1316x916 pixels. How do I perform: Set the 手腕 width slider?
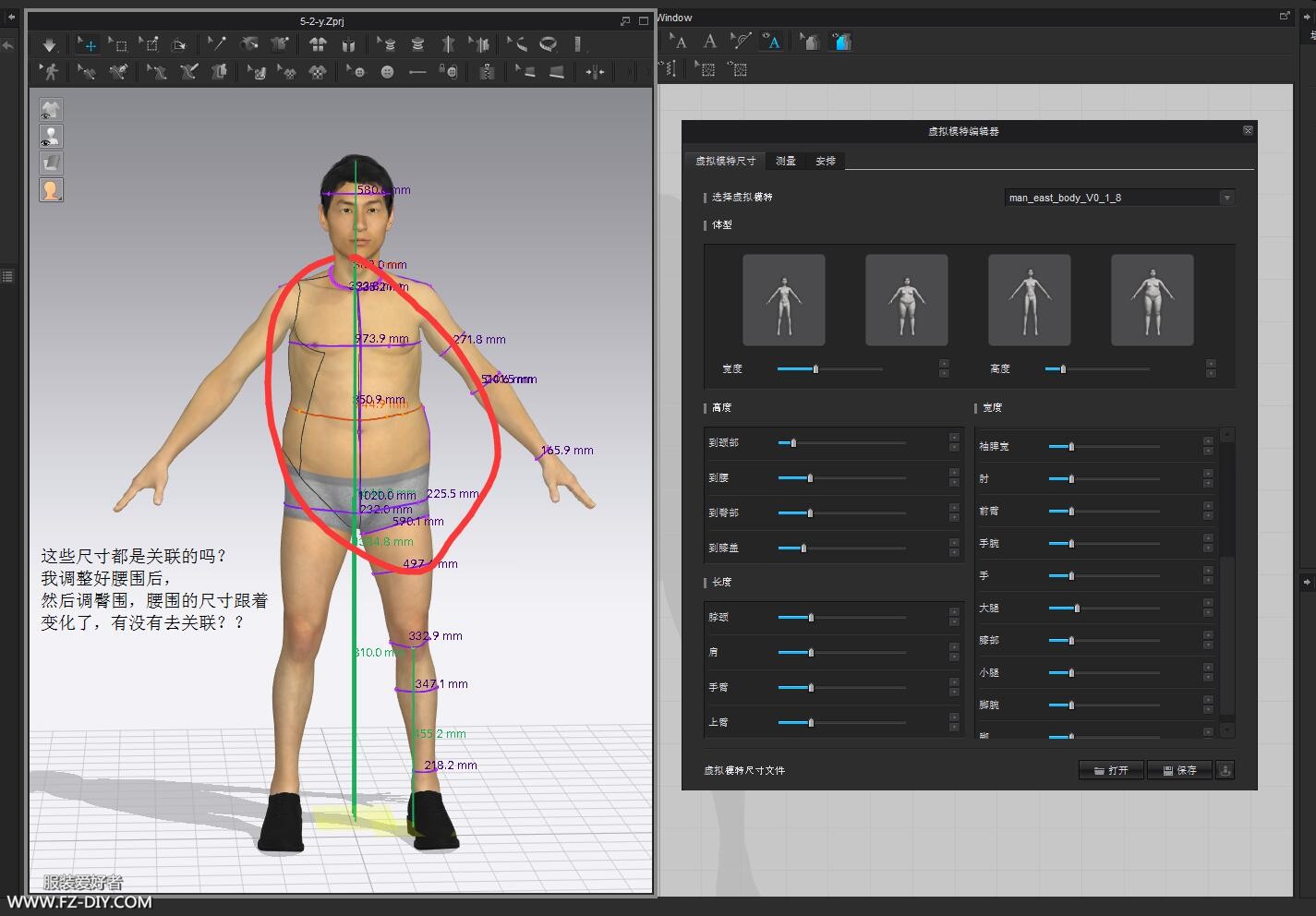[x=1104, y=544]
